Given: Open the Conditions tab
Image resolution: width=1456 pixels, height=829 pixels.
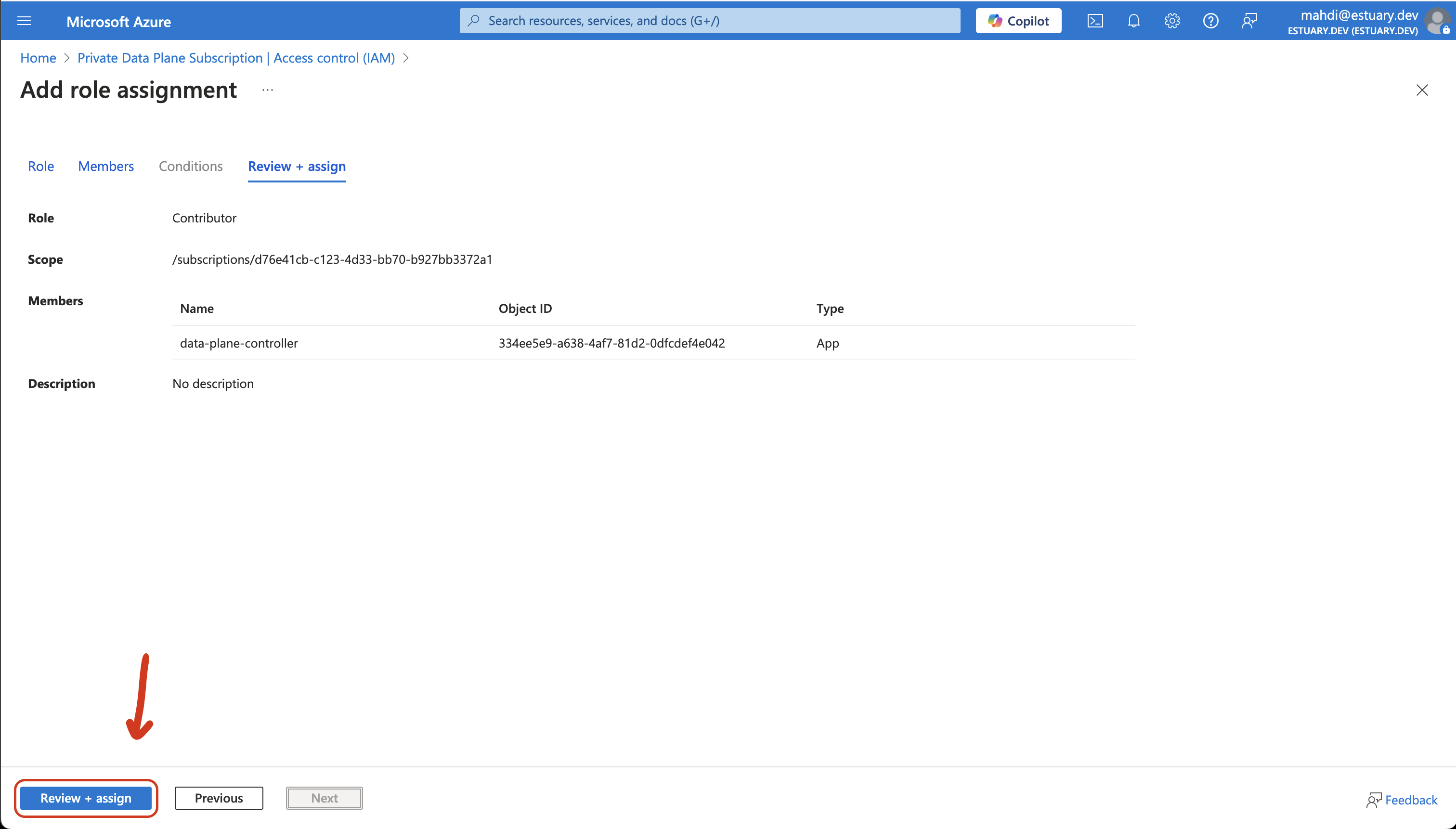Looking at the screenshot, I should [x=190, y=166].
